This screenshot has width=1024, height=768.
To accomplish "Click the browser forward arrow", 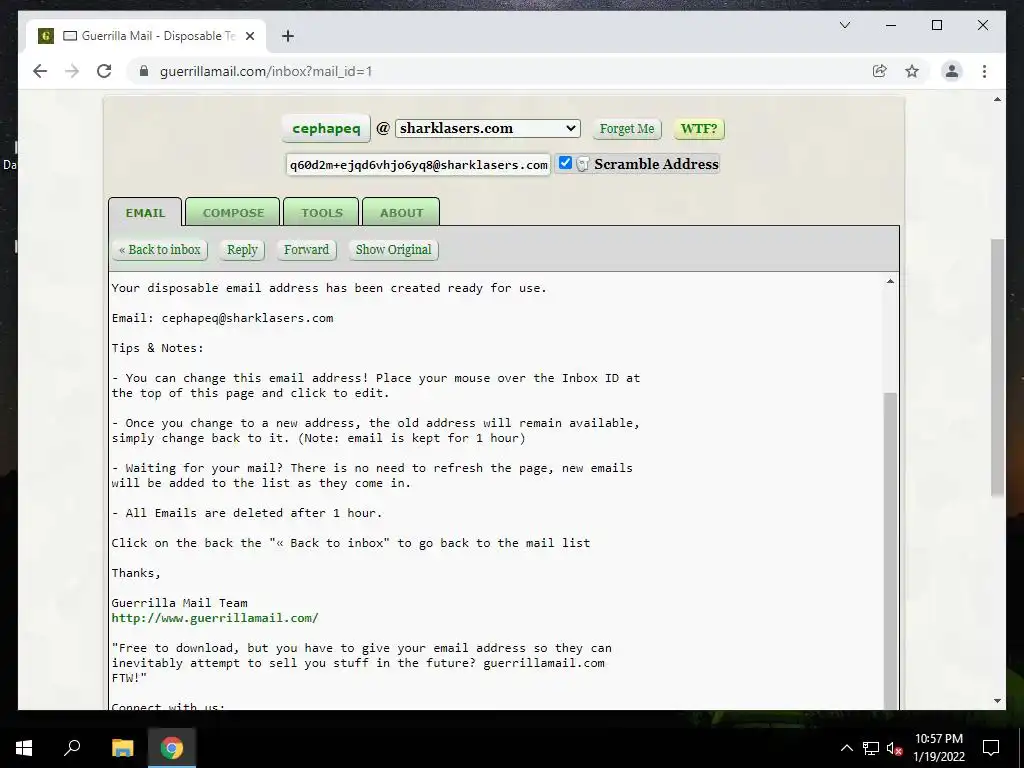I will click(x=72, y=71).
